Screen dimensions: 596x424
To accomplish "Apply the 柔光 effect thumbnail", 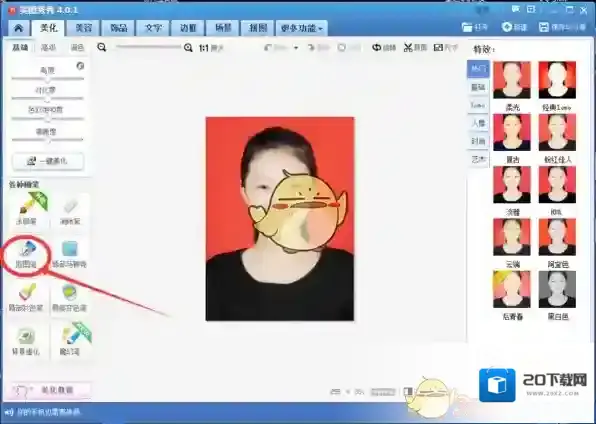I will (512, 80).
